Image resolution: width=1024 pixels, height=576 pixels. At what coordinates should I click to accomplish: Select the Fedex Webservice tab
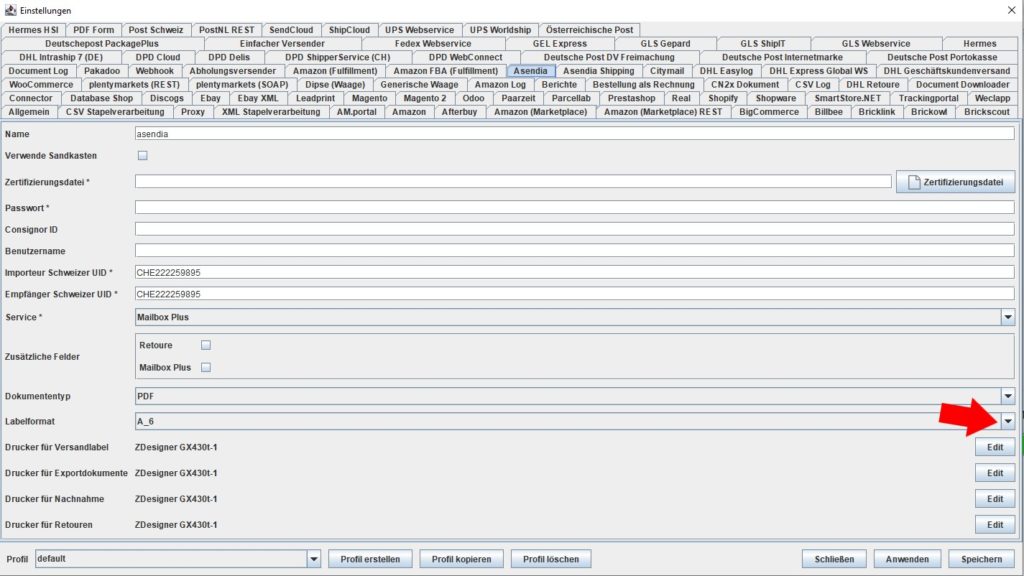(x=432, y=43)
